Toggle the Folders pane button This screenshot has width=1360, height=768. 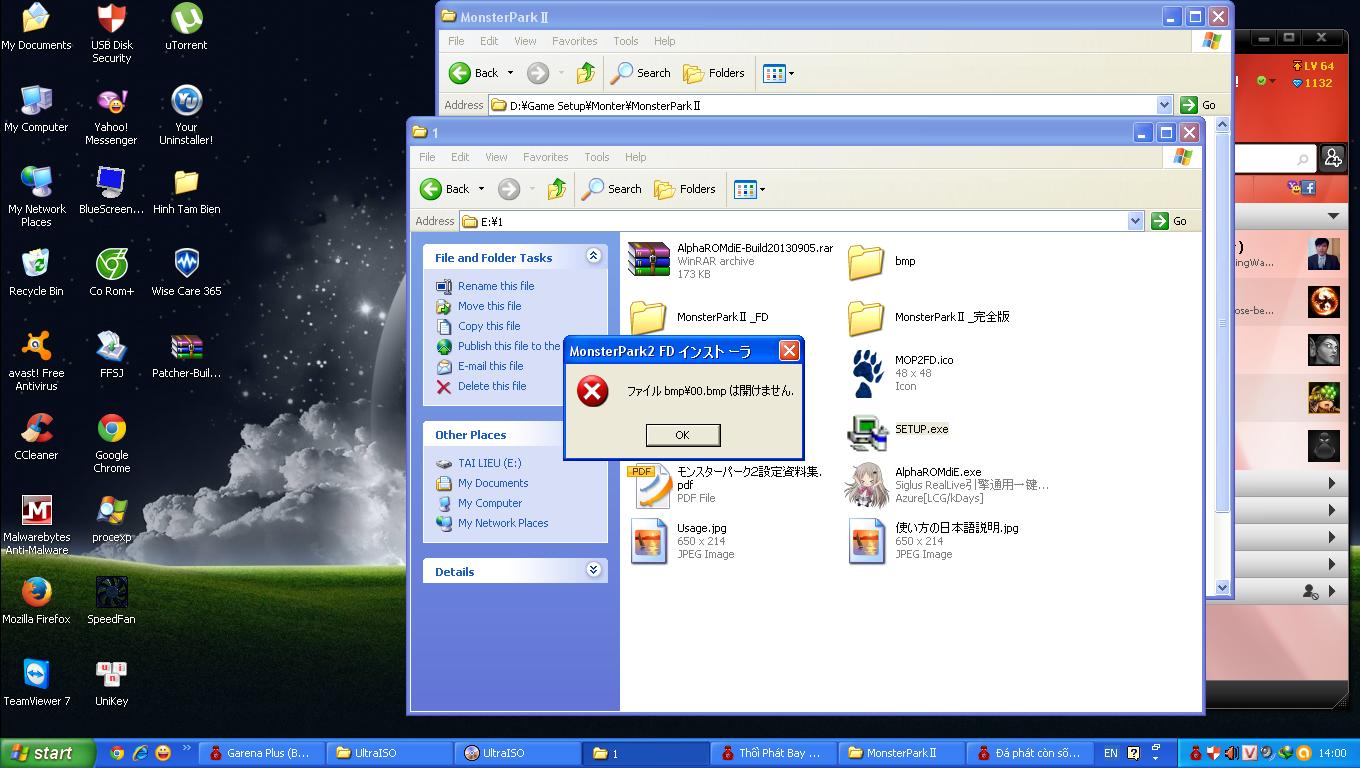[x=686, y=189]
